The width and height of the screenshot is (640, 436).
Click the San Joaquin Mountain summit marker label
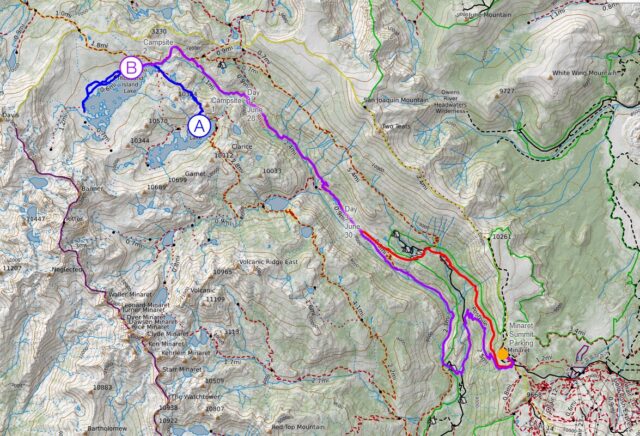click(x=396, y=100)
